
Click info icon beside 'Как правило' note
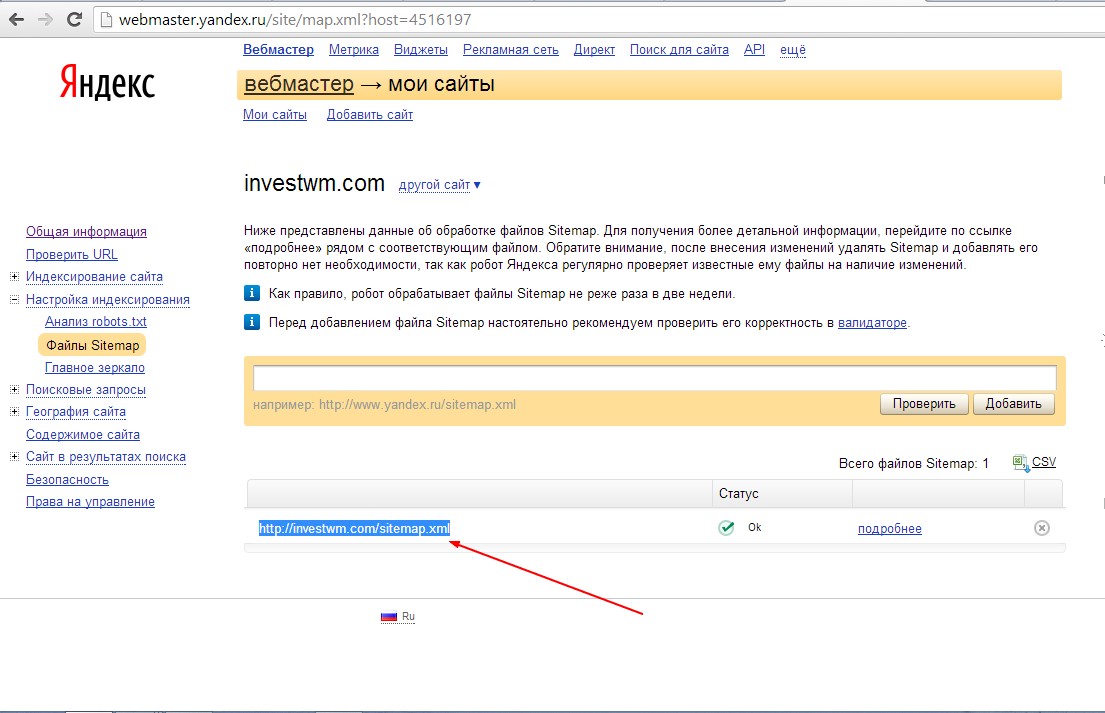252,293
